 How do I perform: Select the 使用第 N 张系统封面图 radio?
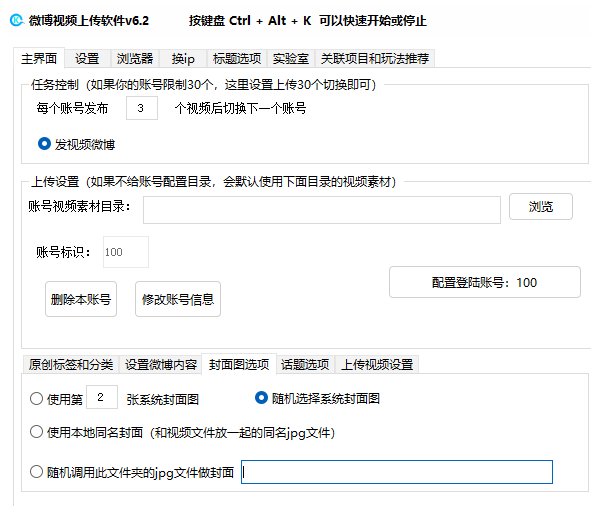(37, 398)
